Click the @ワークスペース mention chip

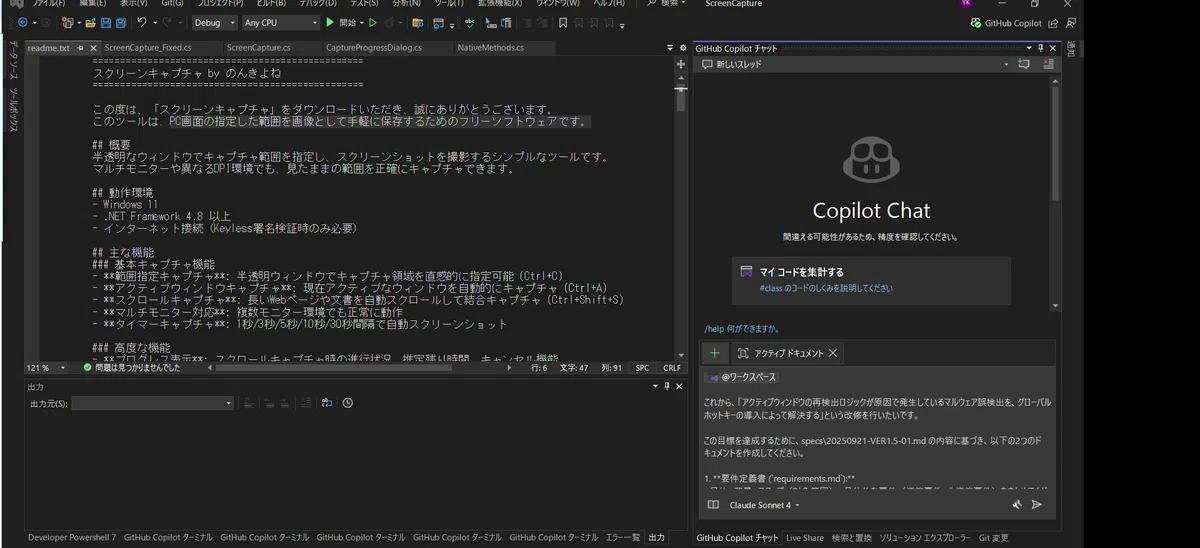[743, 377]
